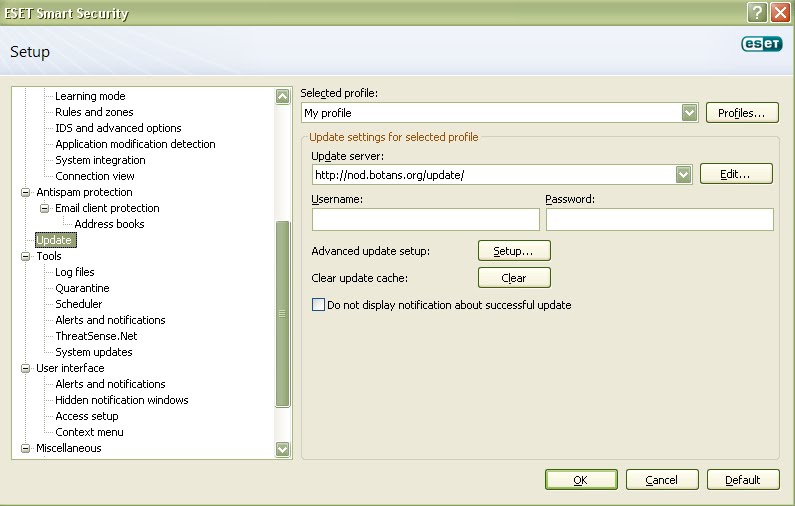
Task: Click the Cancel button
Action: coord(662,480)
